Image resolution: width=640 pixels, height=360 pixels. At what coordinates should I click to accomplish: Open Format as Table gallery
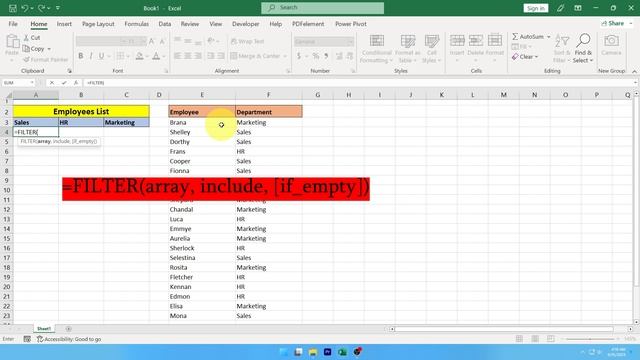coord(407,49)
